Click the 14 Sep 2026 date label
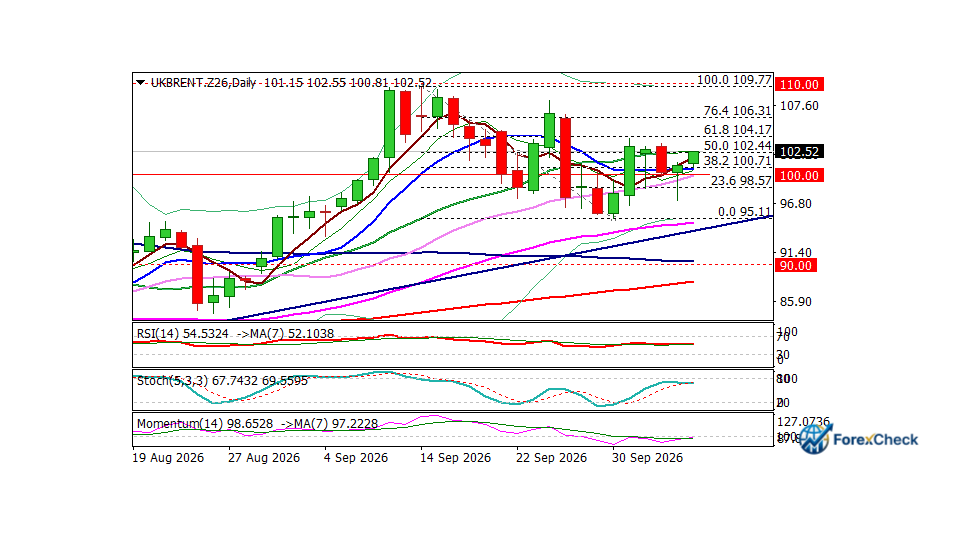 coord(456,458)
